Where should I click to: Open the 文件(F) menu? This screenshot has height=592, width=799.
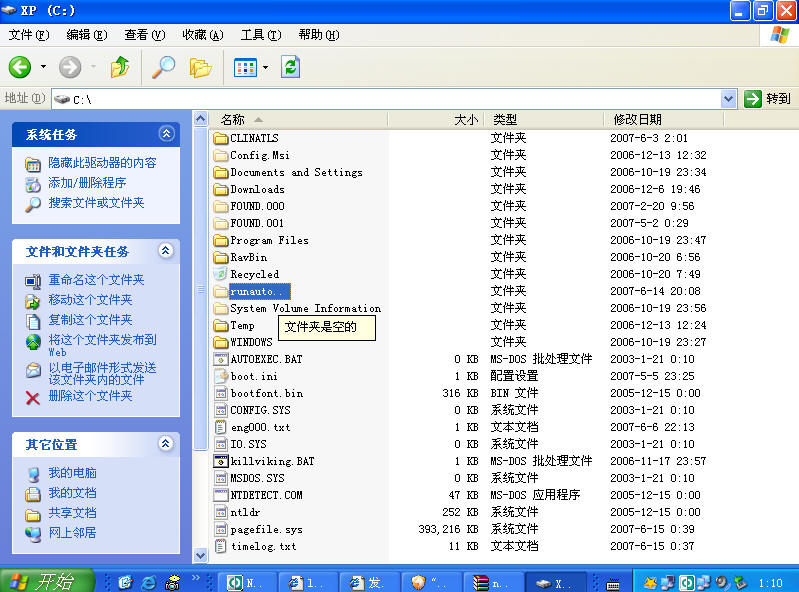(29, 35)
